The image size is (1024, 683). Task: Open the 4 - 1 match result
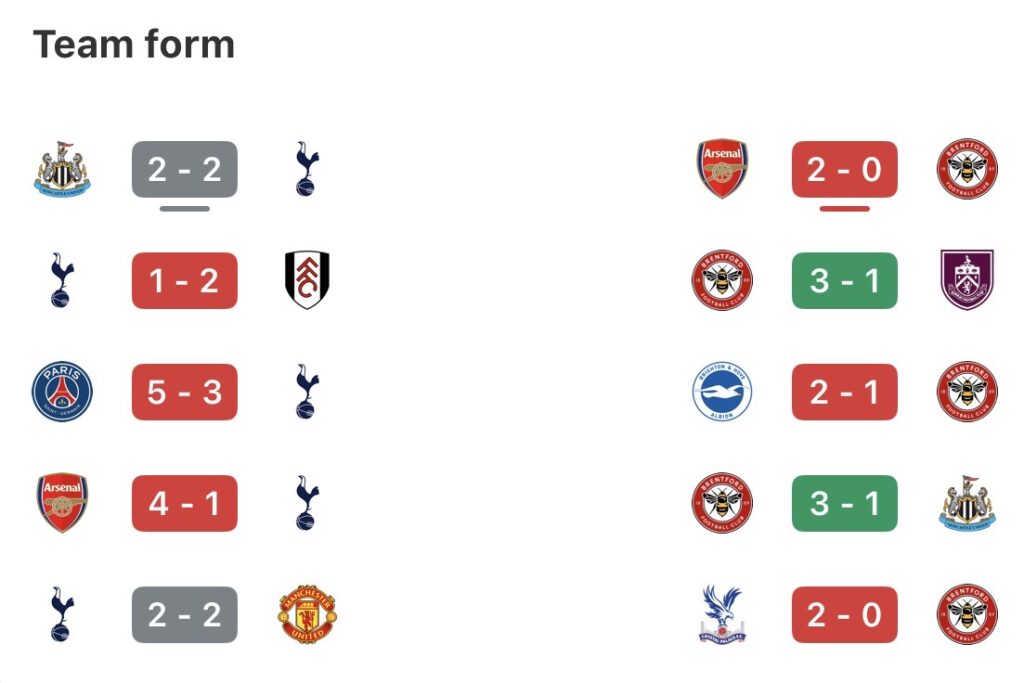[185, 503]
